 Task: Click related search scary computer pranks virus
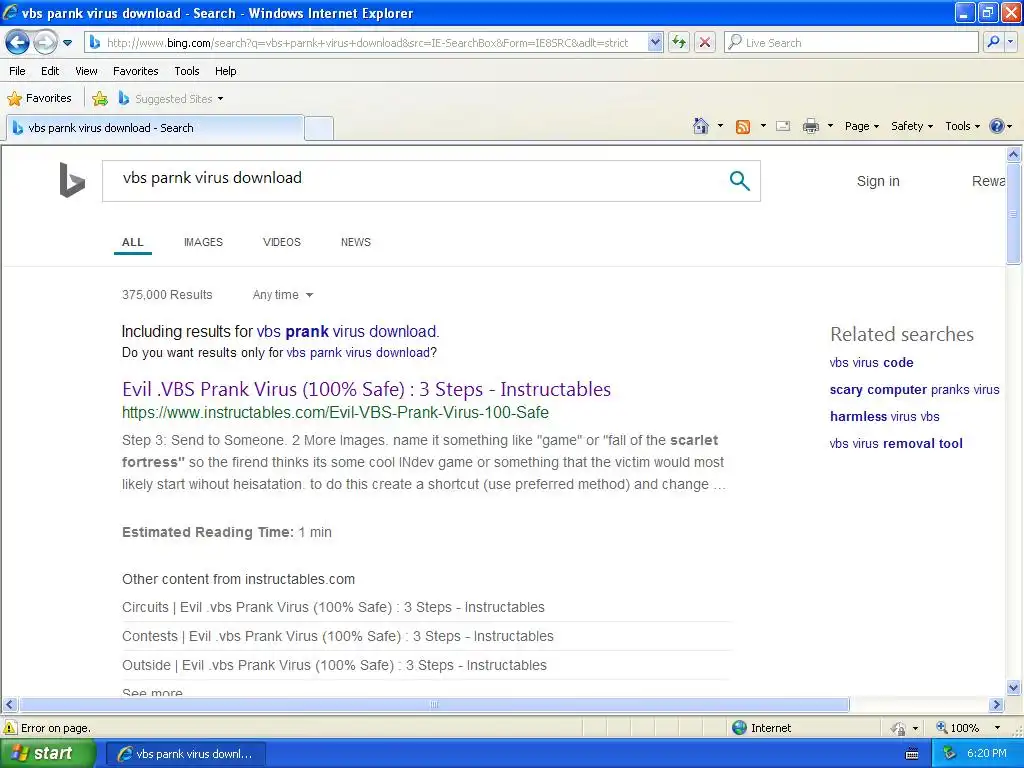914,389
